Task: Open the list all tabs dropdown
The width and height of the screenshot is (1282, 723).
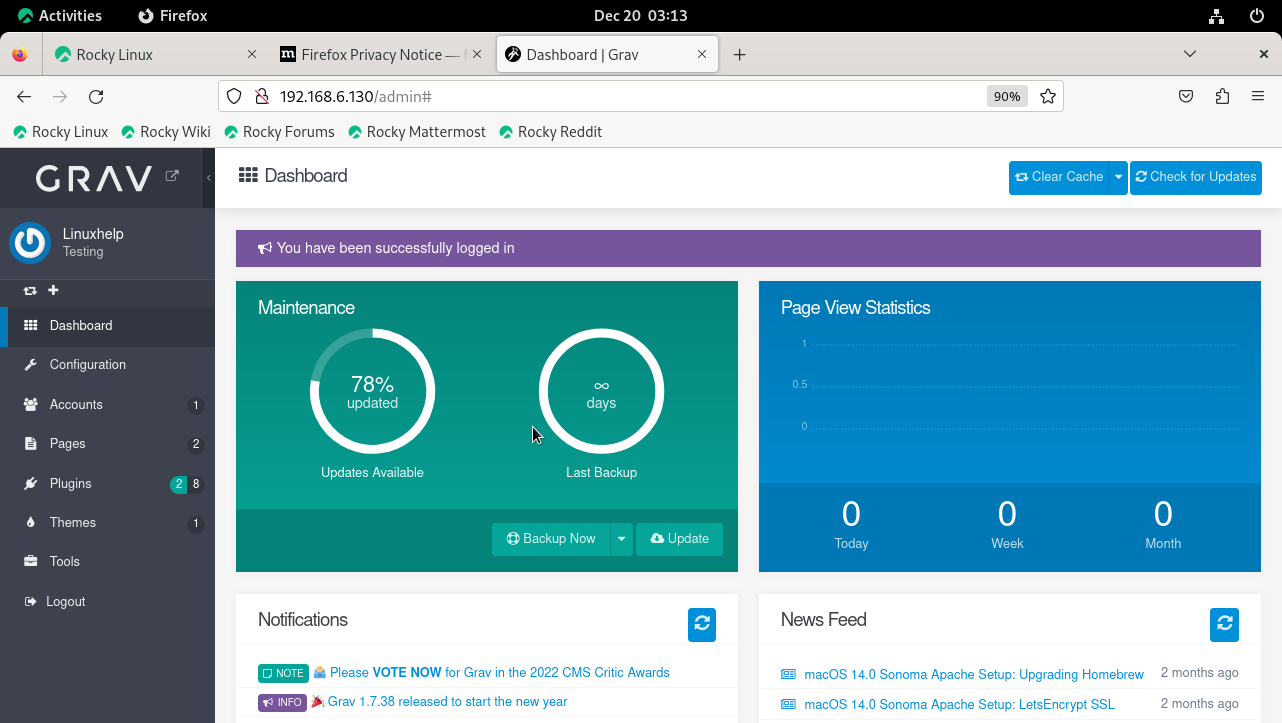Action: 1190,54
